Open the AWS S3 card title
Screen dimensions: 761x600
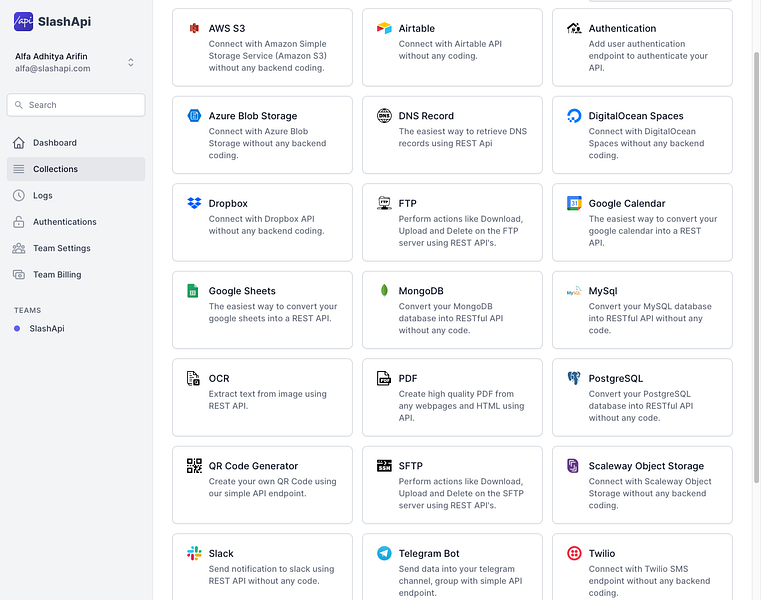[x=227, y=28]
